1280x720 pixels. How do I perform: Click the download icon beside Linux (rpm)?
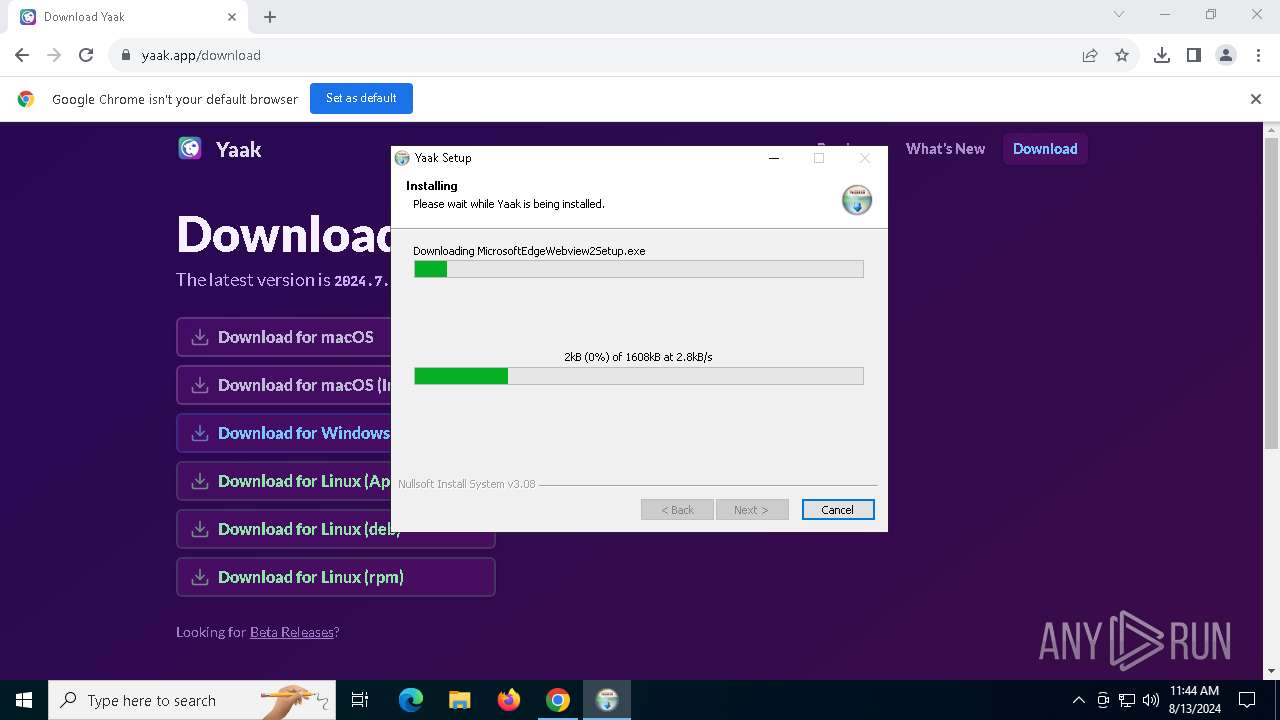click(x=200, y=577)
